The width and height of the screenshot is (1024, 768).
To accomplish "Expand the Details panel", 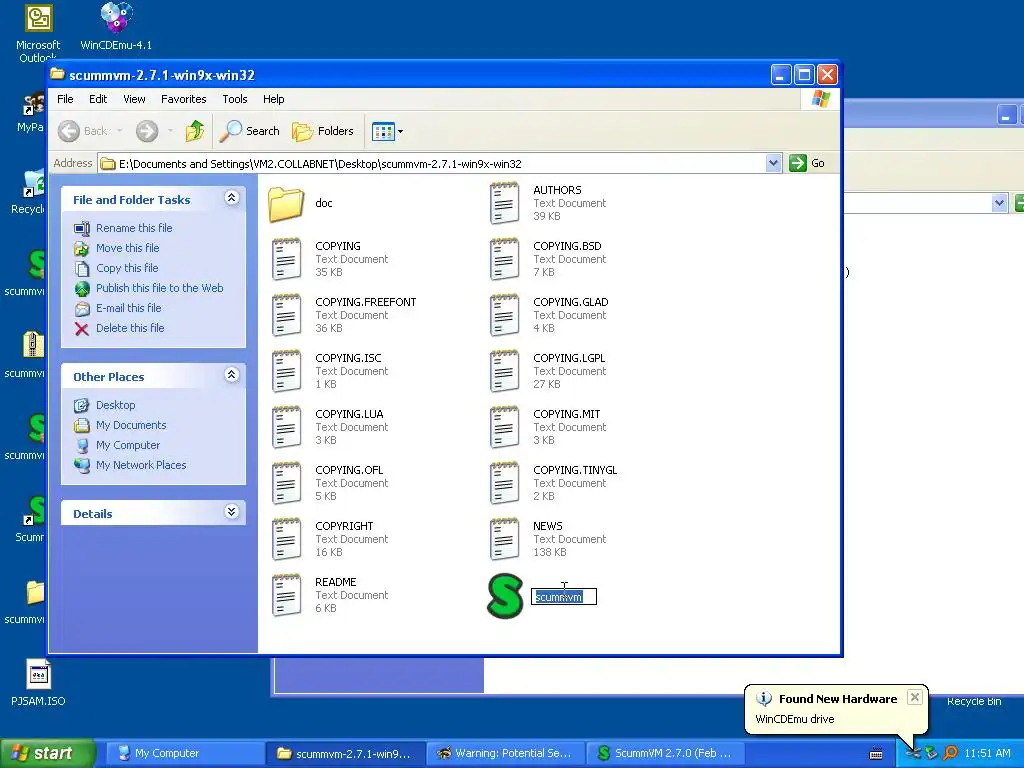I will coord(232,511).
